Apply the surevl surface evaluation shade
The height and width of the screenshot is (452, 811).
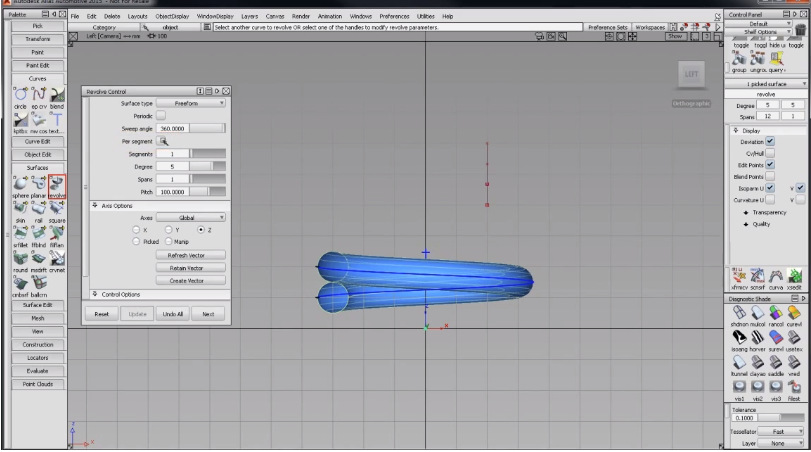pyautogui.click(x=776, y=337)
